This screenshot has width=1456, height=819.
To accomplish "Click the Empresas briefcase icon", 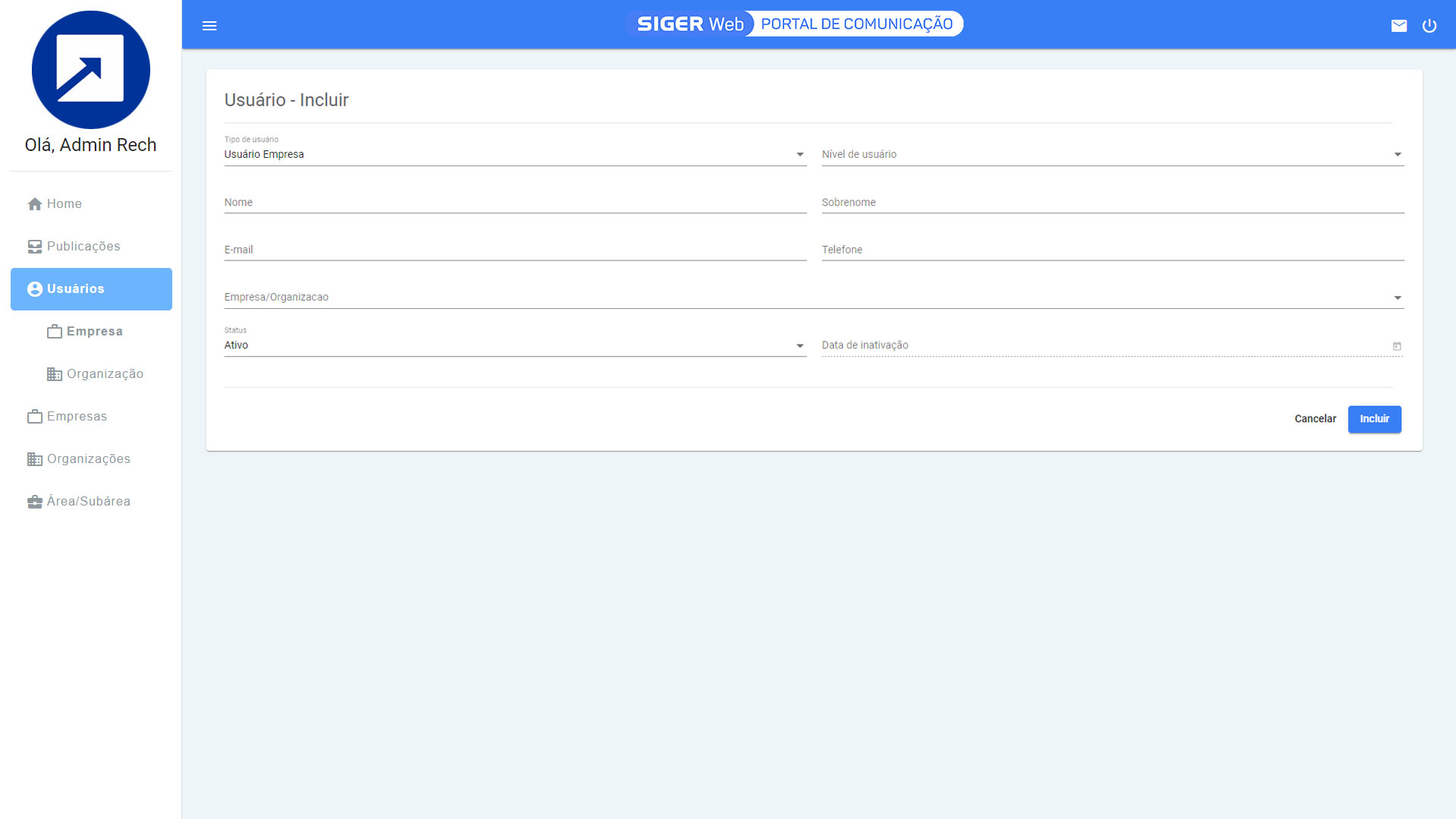I will [35, 417].
